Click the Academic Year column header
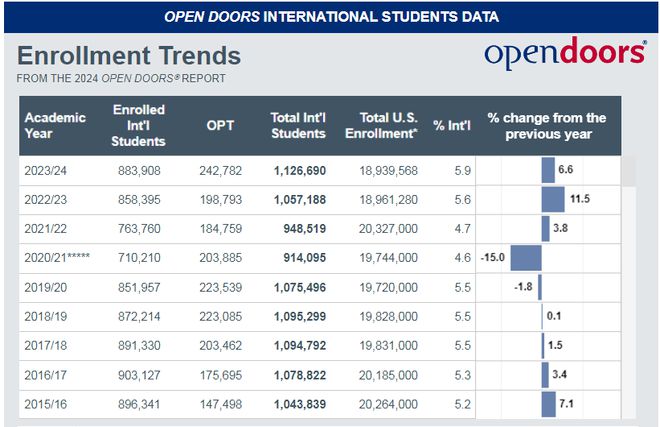Image resolution: width=660 pixels, height=427 pixels. point(55,126)
